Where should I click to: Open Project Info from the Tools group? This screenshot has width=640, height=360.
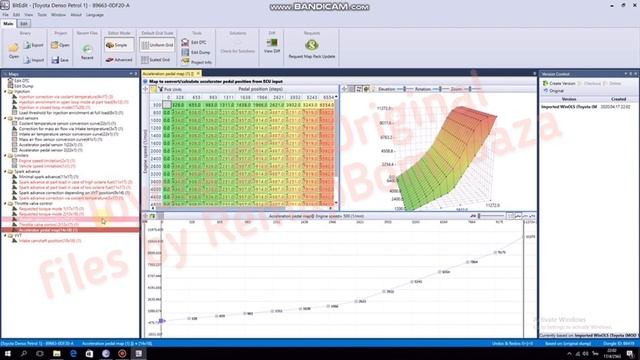(x=197, y=62)
